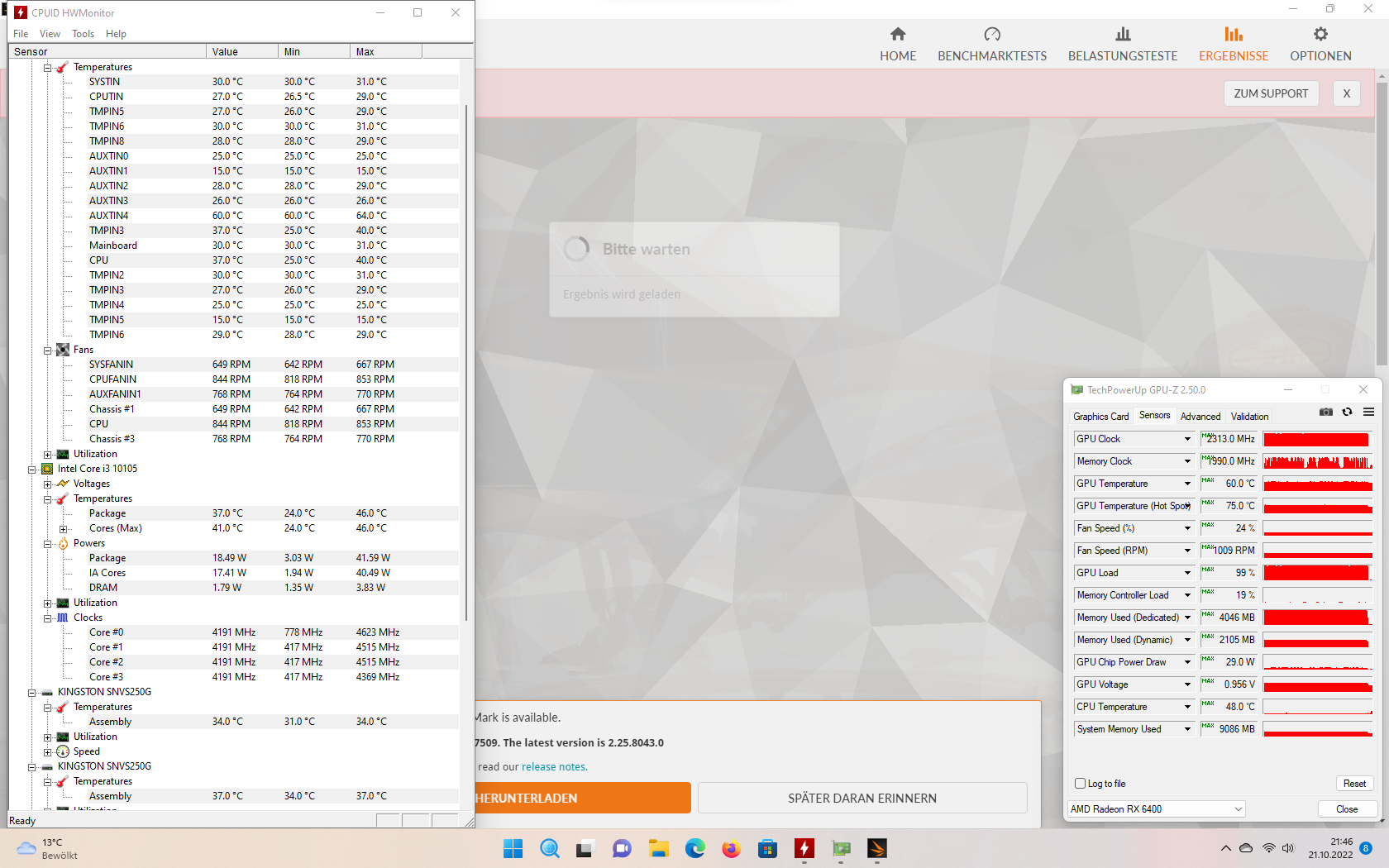Image resolution: width=1389 pixels, height=868 pixels.
Task: Open HWMonitor from the taskbar lightning icon
Action: [x=804, y=849]
